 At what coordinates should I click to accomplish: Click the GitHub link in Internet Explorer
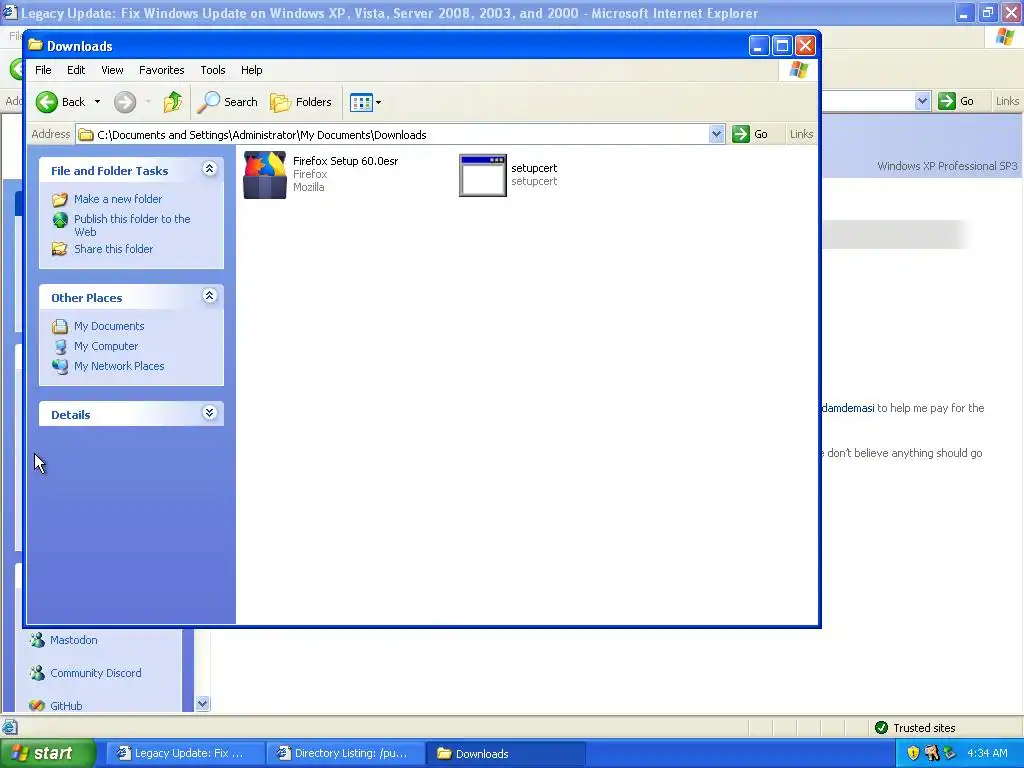(x=66, y=706)
